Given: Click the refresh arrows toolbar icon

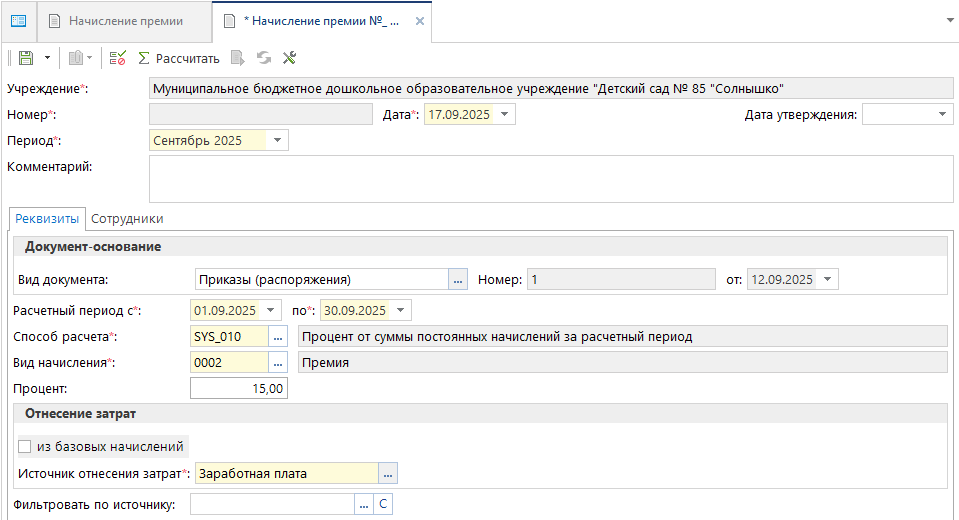Looking at the screenshot, I should point(264,59).
